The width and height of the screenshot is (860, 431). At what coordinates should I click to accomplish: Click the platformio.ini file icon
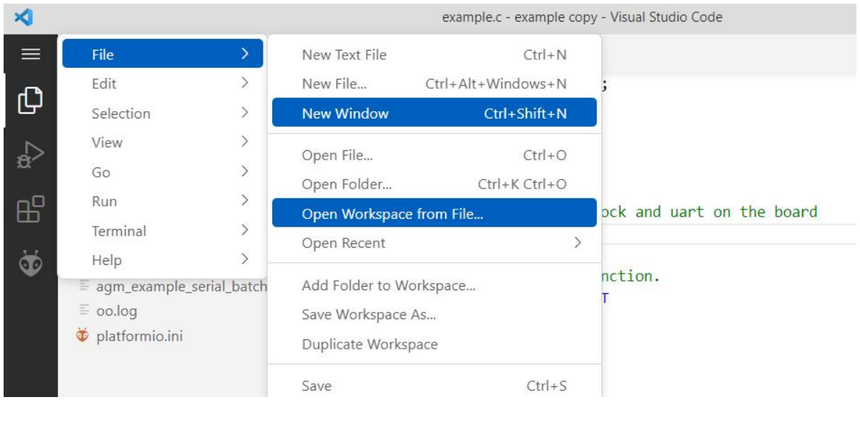click(82, 335)
